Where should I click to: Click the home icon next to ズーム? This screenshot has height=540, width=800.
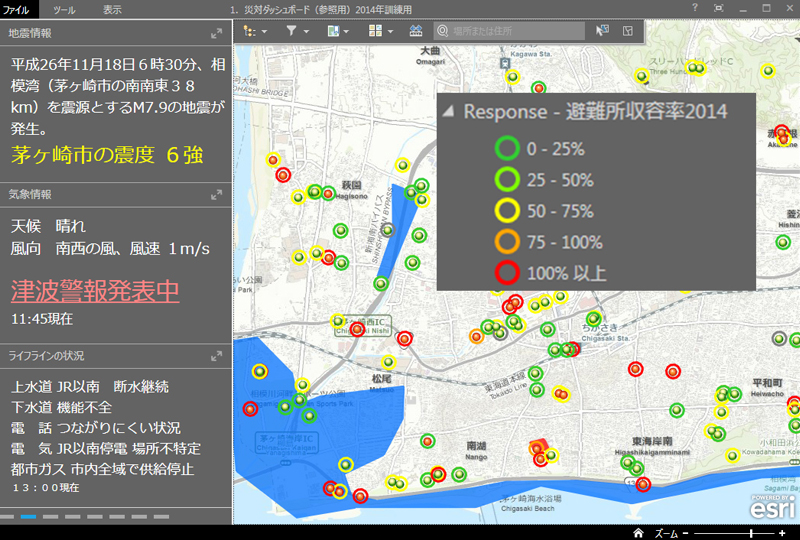pyautogui.click(x=638, y=533)
